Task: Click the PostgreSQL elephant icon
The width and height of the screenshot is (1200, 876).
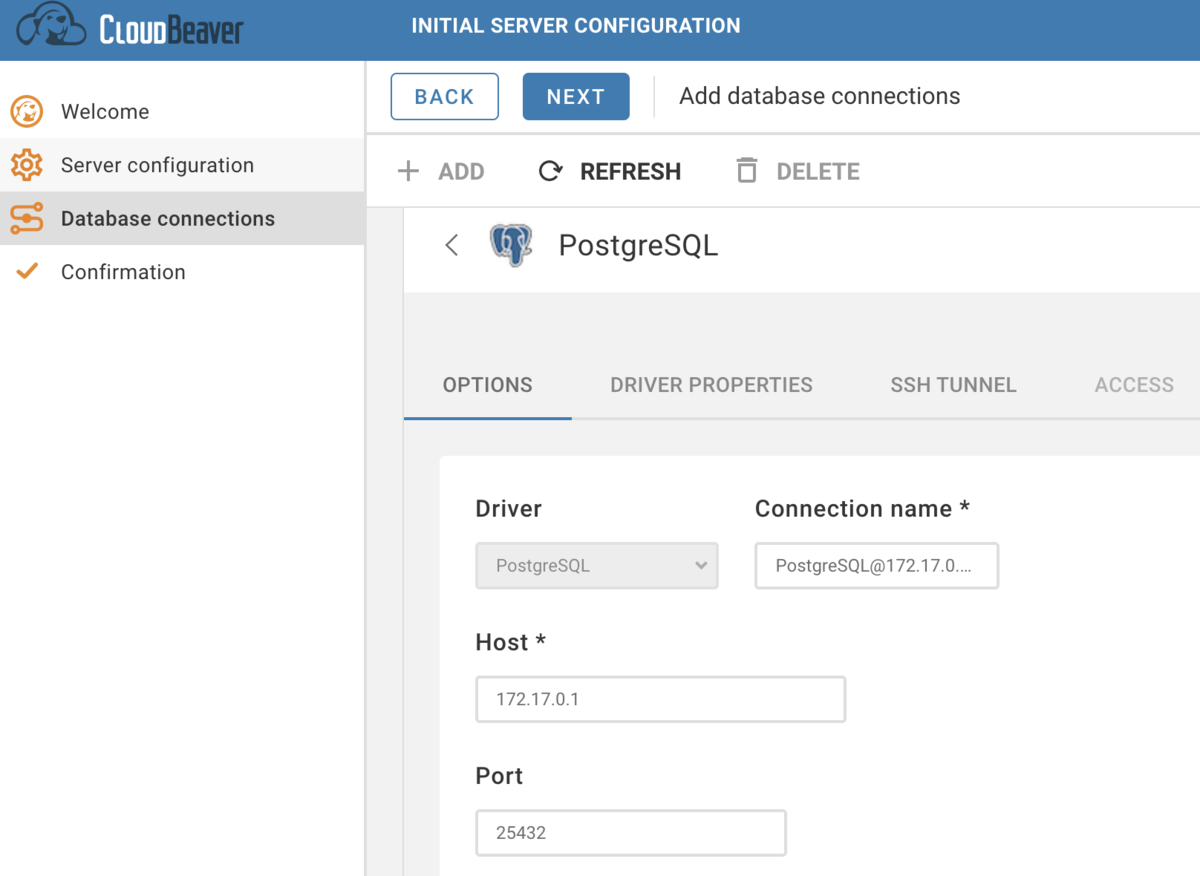Action: tap(511, 245)
